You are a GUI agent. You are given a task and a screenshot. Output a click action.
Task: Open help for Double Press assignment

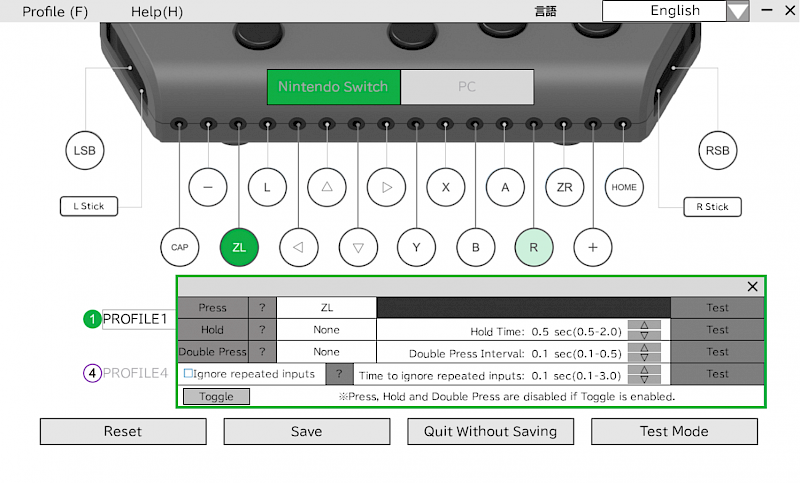262,351
